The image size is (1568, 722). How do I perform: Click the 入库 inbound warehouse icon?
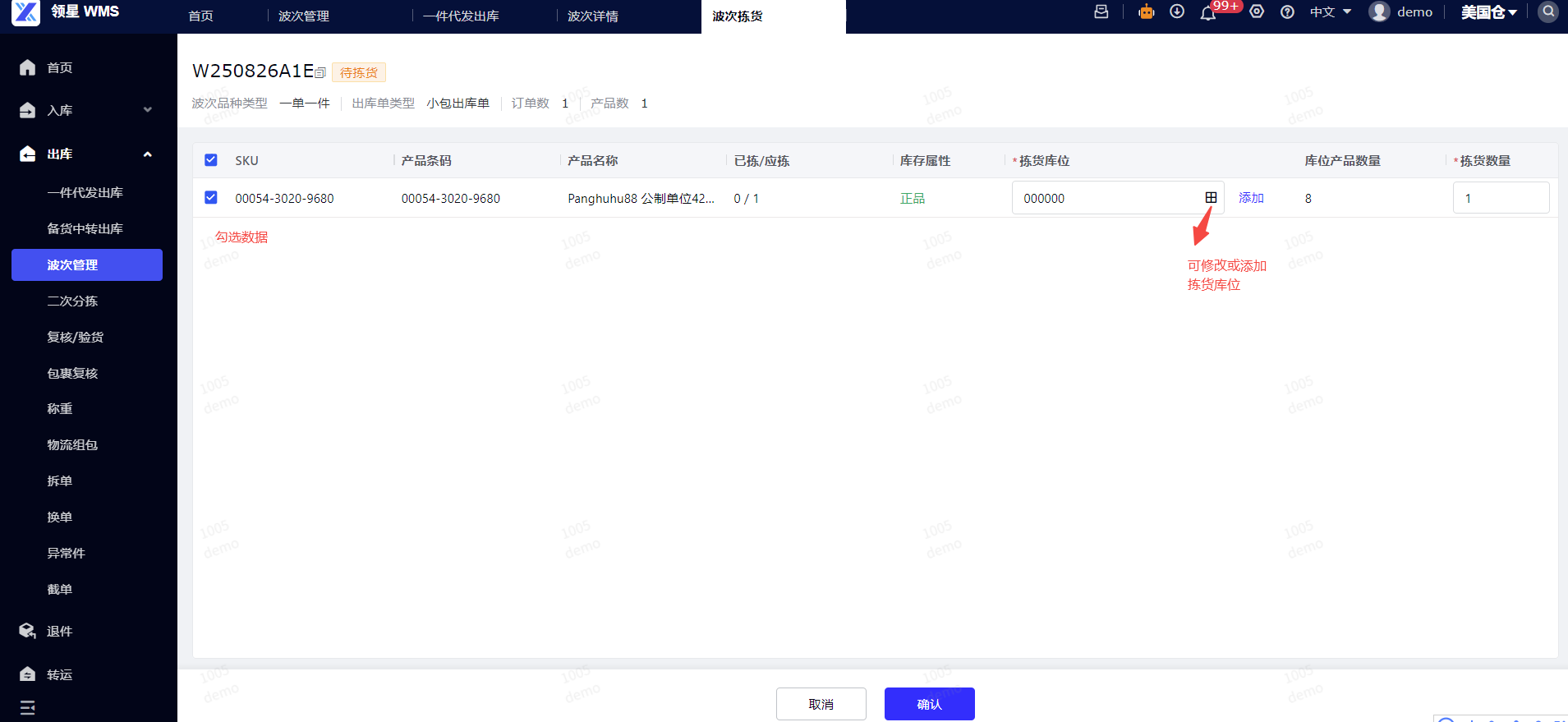coord(27,110)
